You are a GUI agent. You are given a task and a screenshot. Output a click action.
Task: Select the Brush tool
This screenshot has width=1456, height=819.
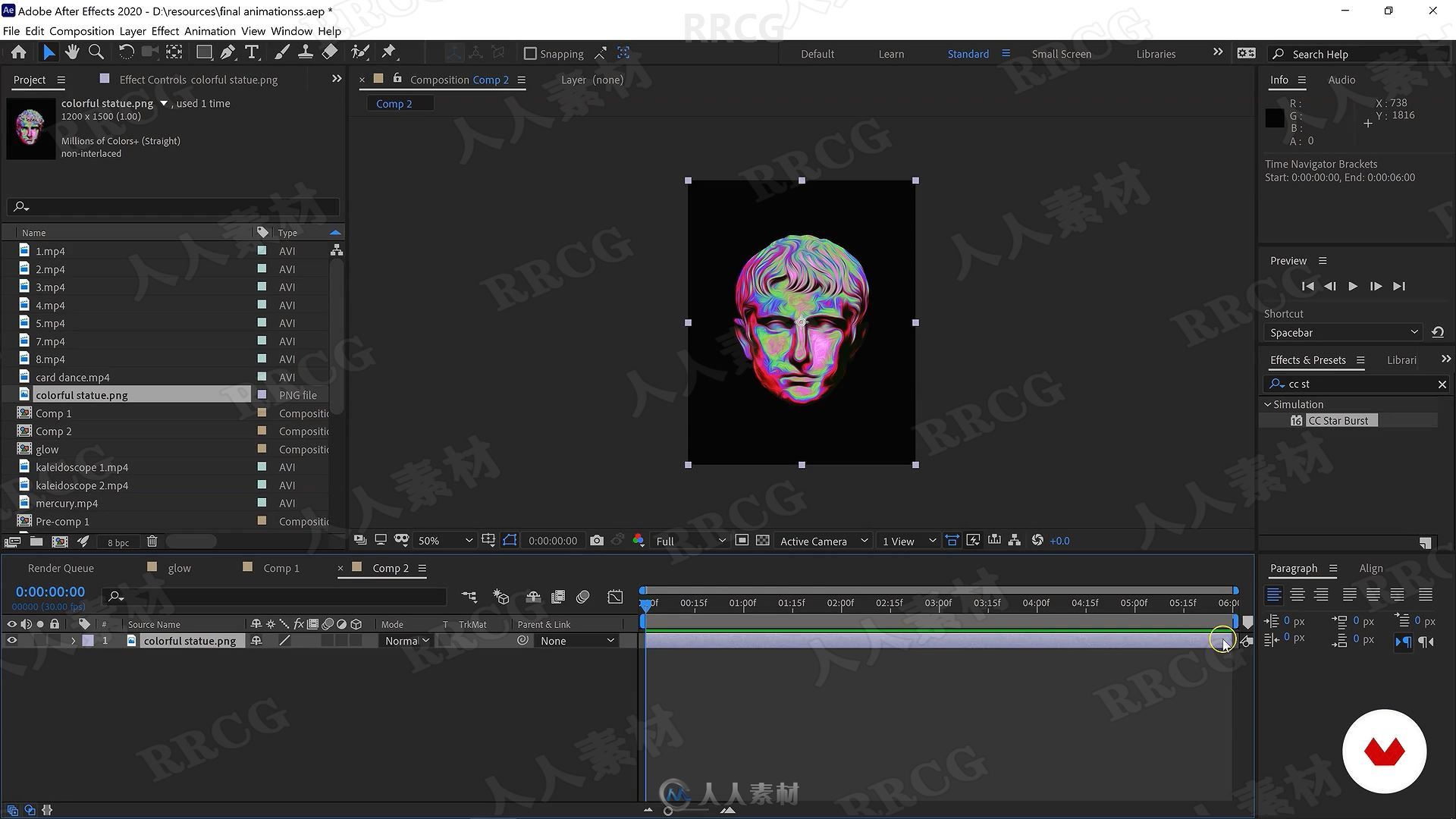click(281, 52)
